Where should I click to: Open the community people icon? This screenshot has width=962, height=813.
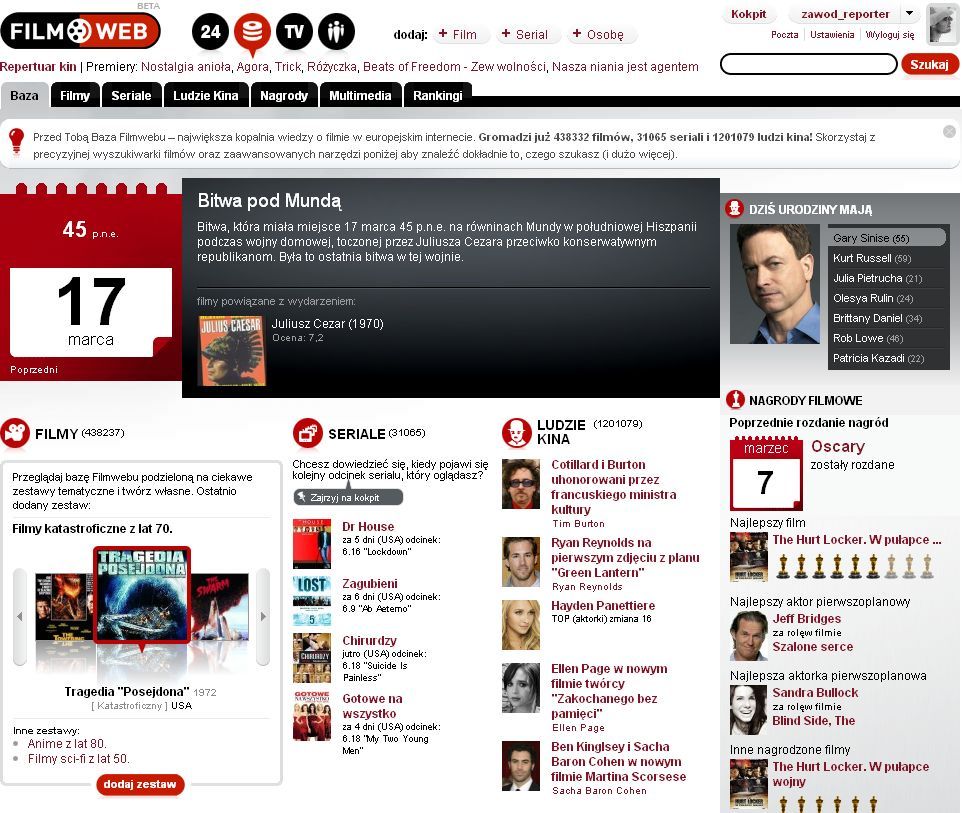336,31
